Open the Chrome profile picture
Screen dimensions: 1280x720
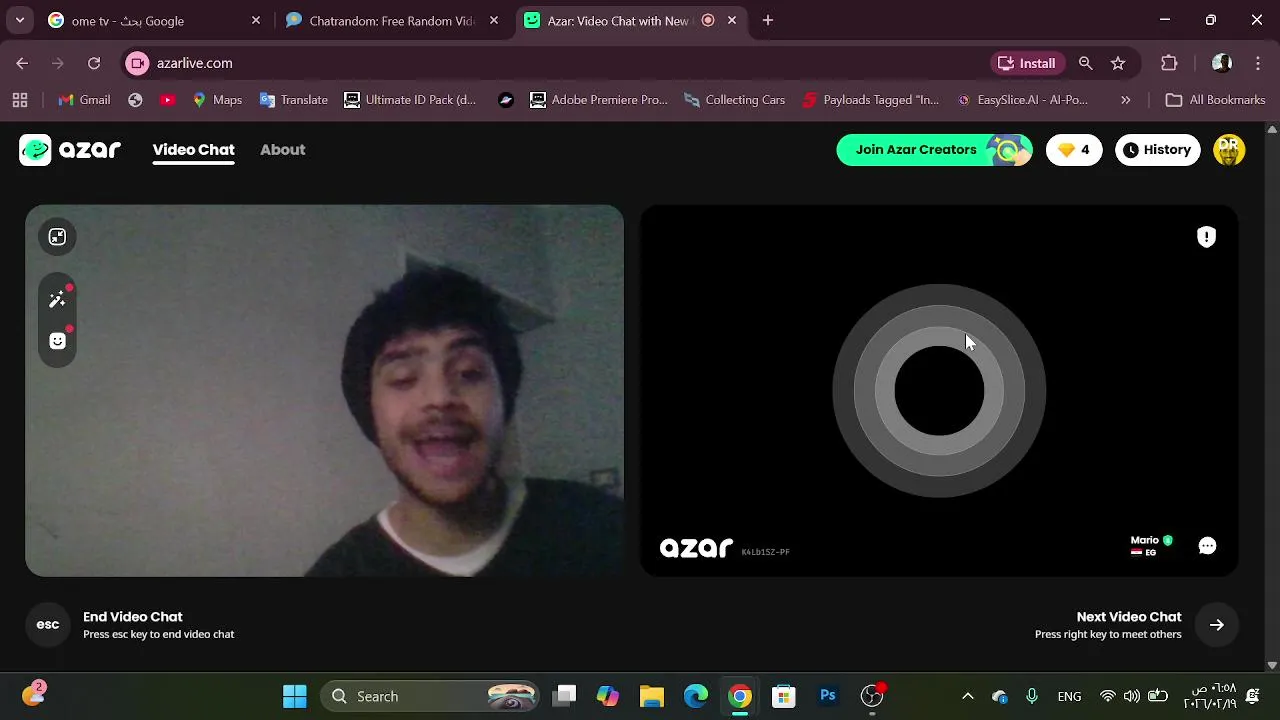pos(1221,63)
